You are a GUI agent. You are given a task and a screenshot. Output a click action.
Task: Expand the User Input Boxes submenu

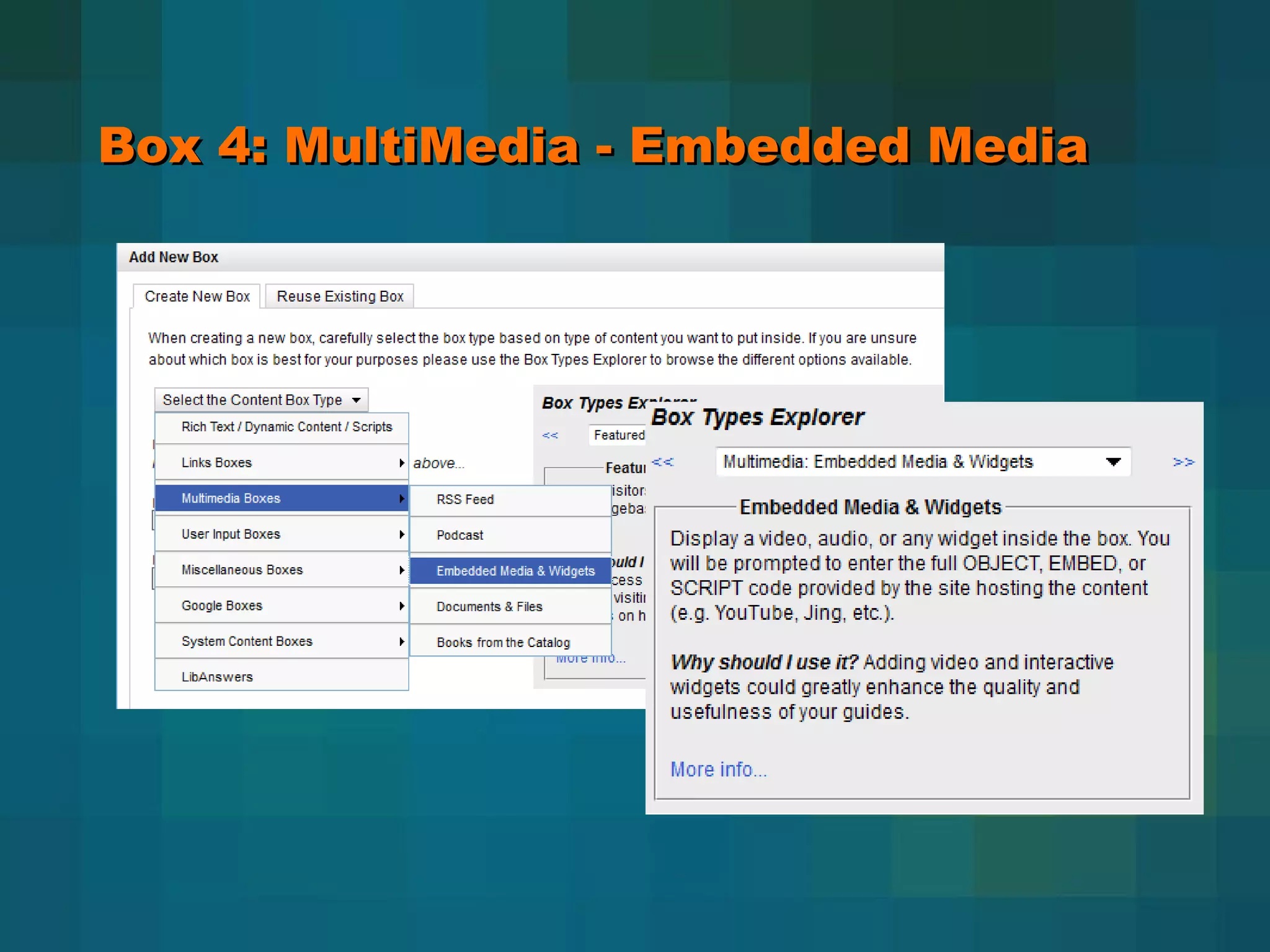point(282,534)
